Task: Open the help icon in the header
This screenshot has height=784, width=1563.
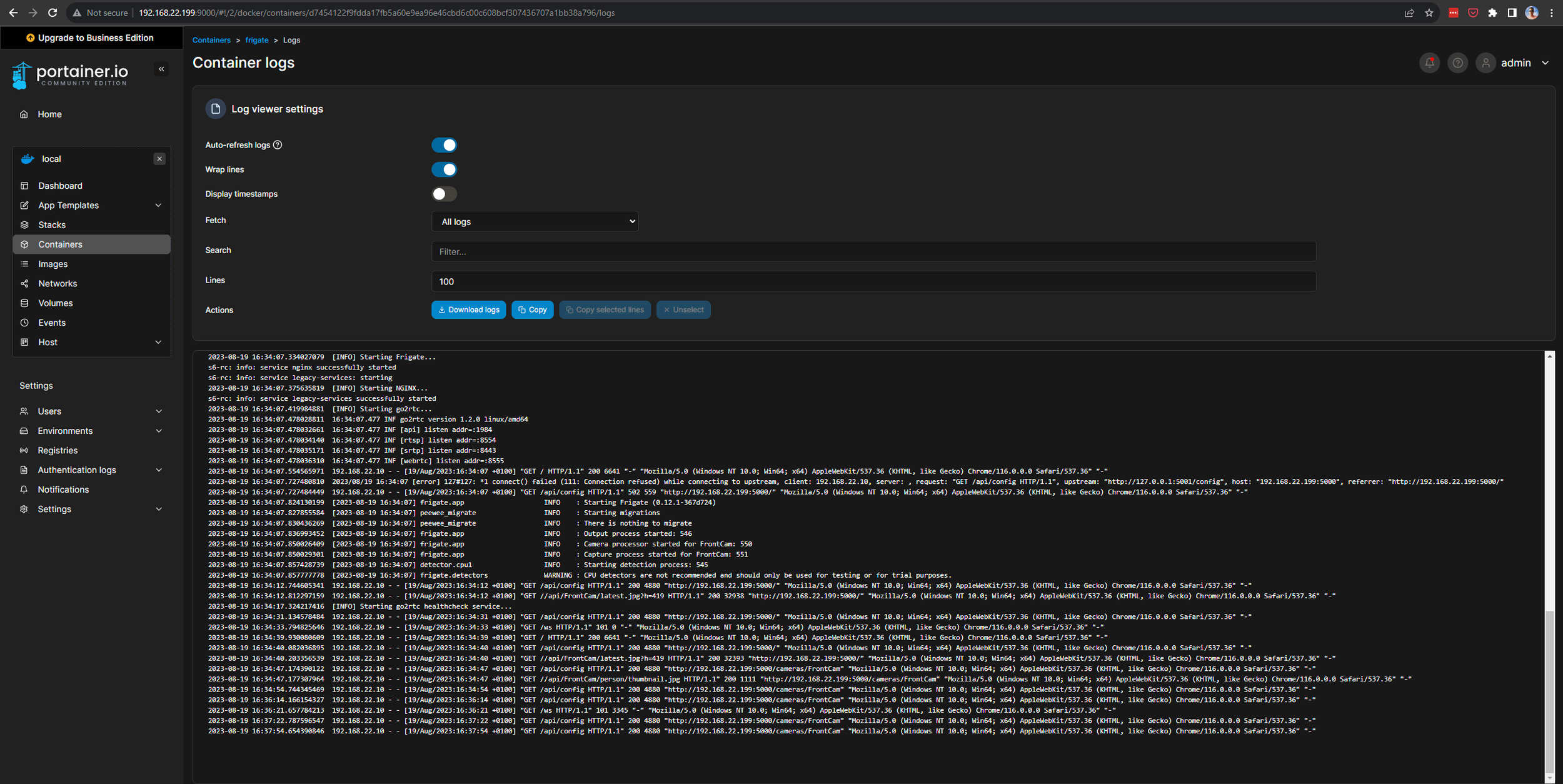Action: pyautogui.click(x=1457, y=63)
